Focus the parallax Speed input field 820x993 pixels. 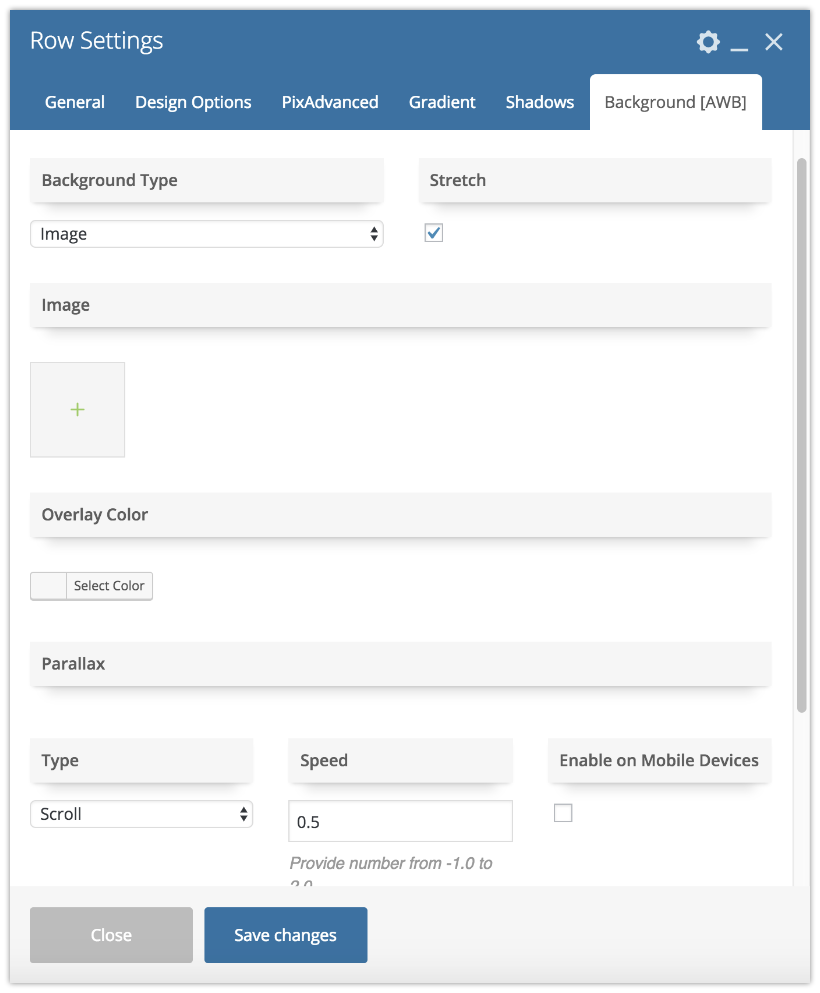(x=400, y=821)
